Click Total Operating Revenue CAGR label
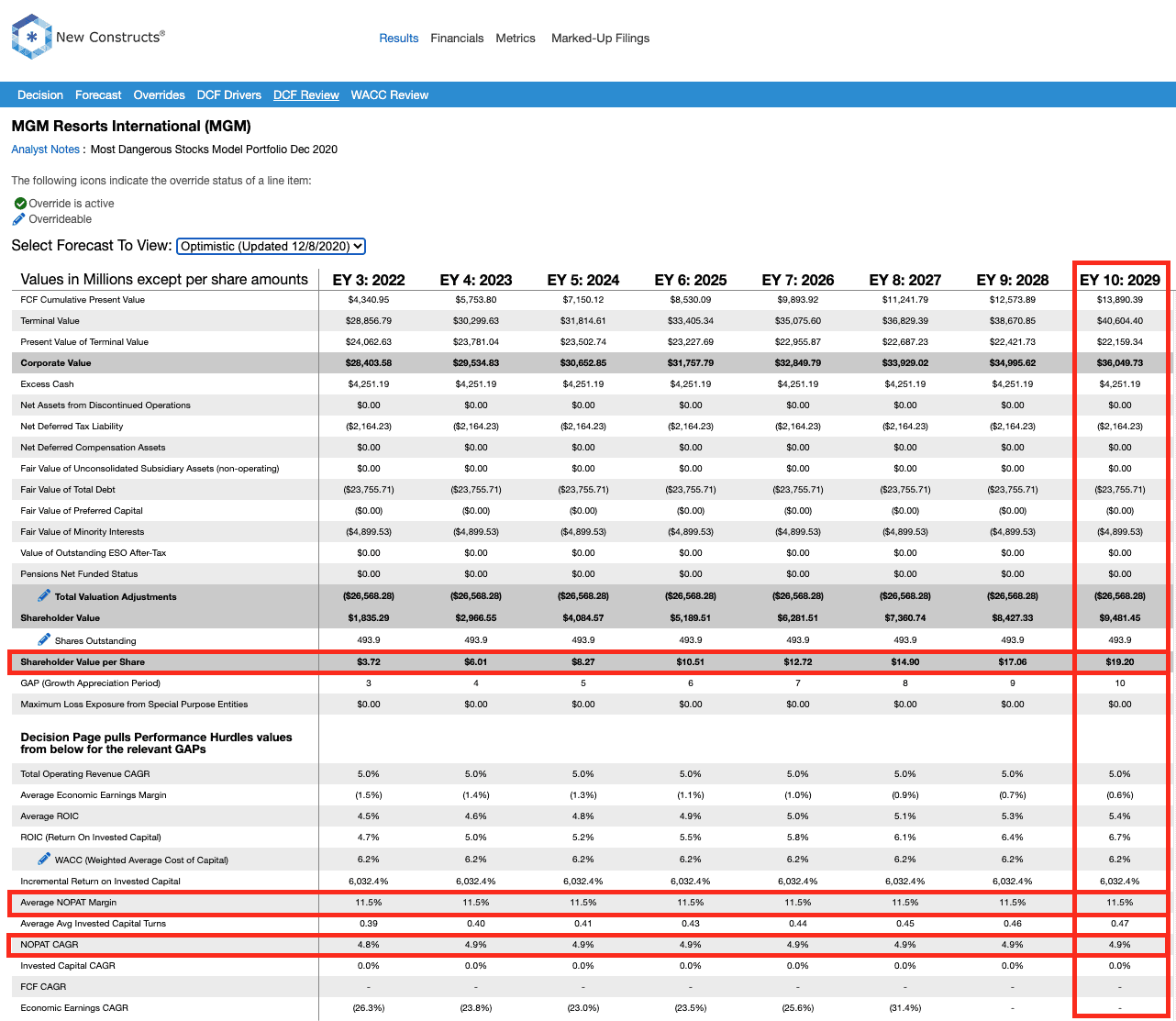This screenshot has height=1021, width=1176. point(85,774)
